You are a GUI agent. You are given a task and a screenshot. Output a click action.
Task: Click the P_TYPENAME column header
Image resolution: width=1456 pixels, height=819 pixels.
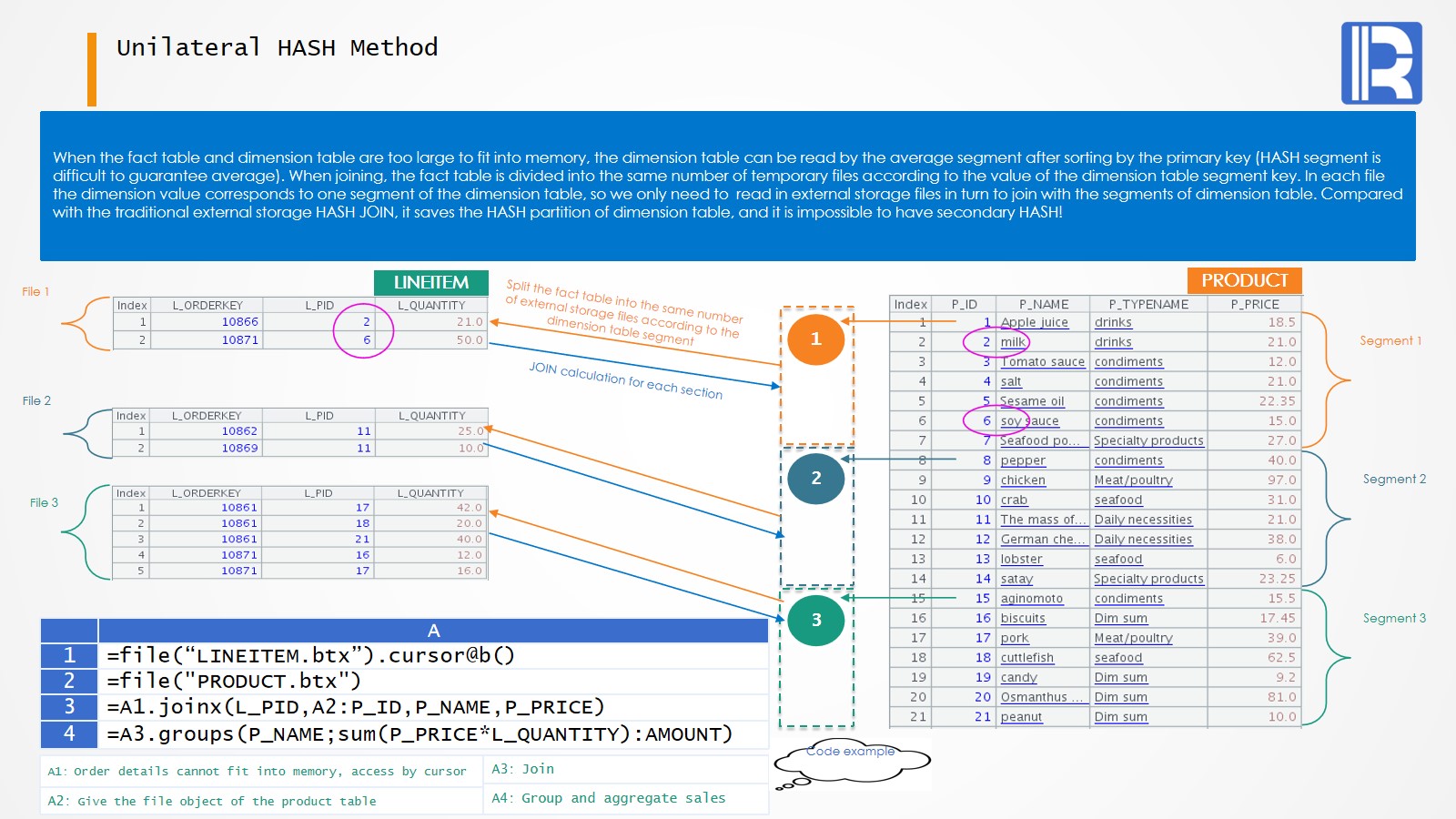(x=1148, y=305)
